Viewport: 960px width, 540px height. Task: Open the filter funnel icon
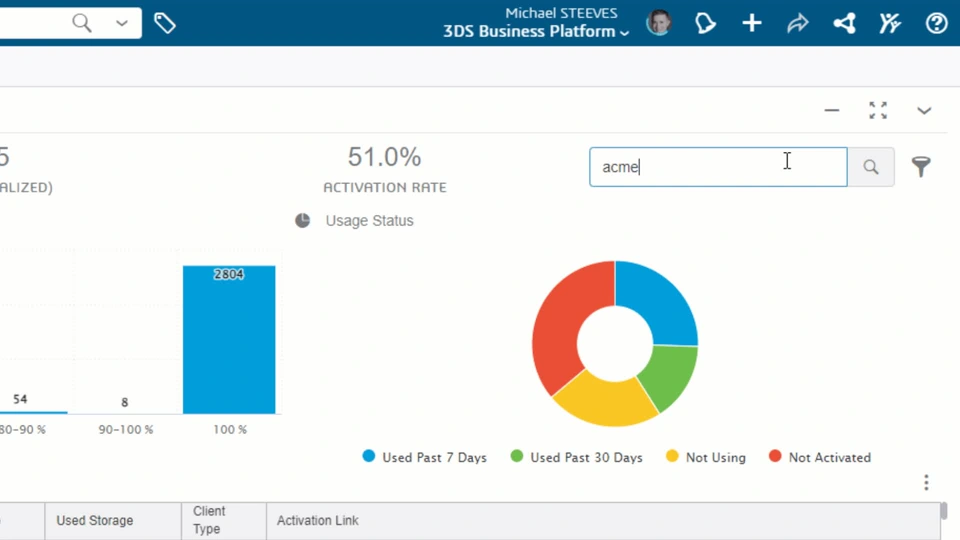[x=921, y=167]
